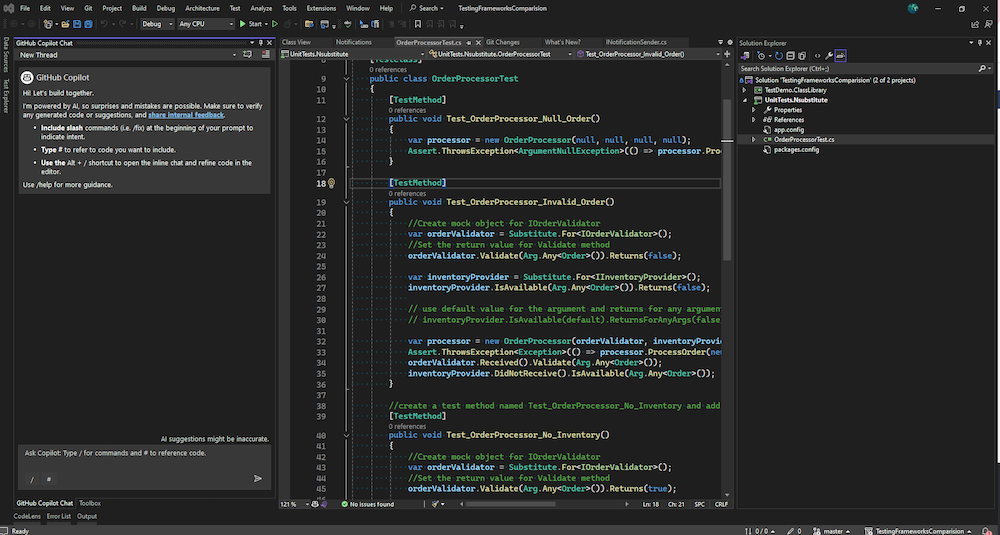Image resolution: width=1000 pixels, height=535 pixels.
Task: Switch to the INotificationSender.cs tab
Action: coord(636,42)
